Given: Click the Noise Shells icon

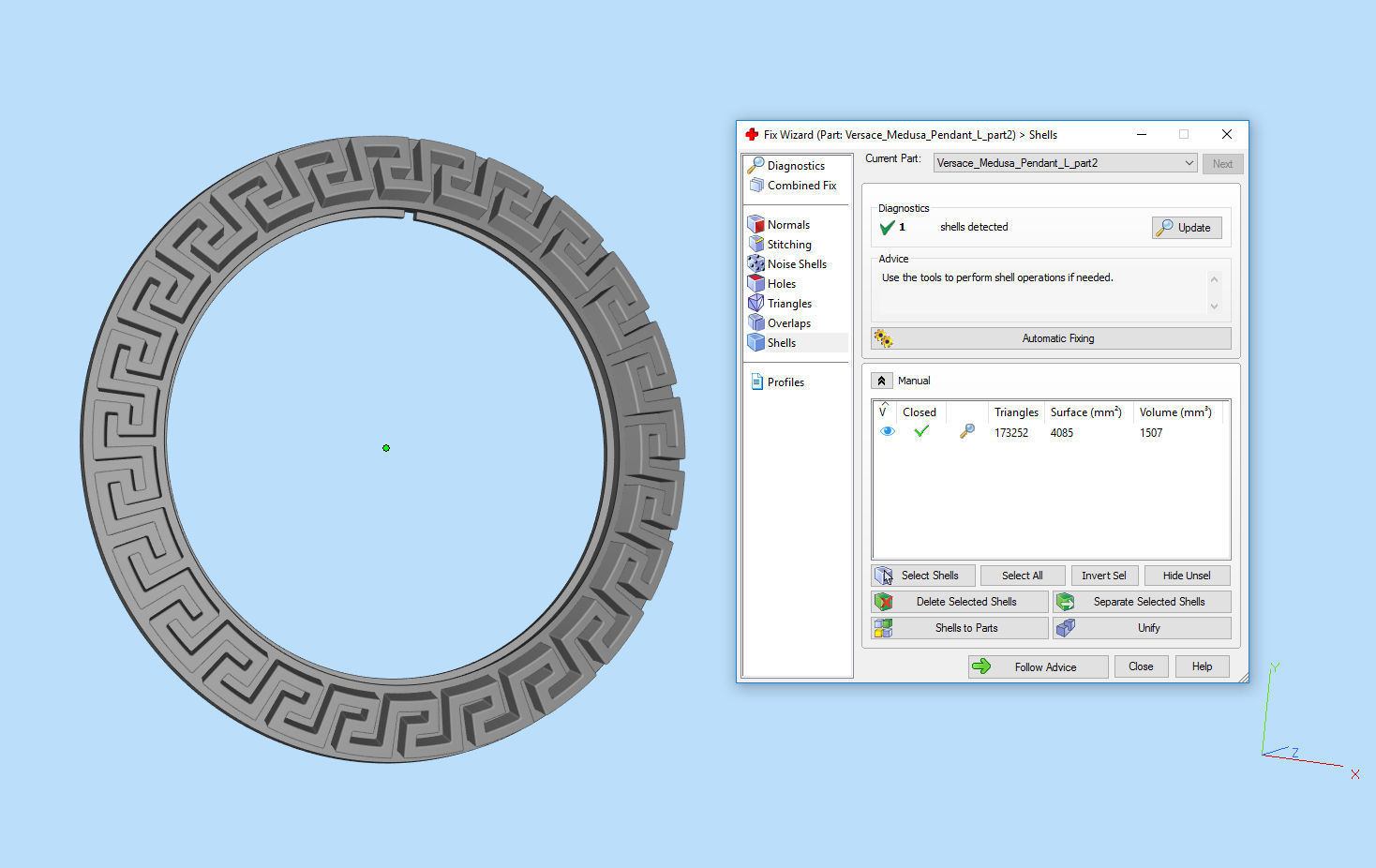Looking at the screenshot, I should [x=755, y=263].
